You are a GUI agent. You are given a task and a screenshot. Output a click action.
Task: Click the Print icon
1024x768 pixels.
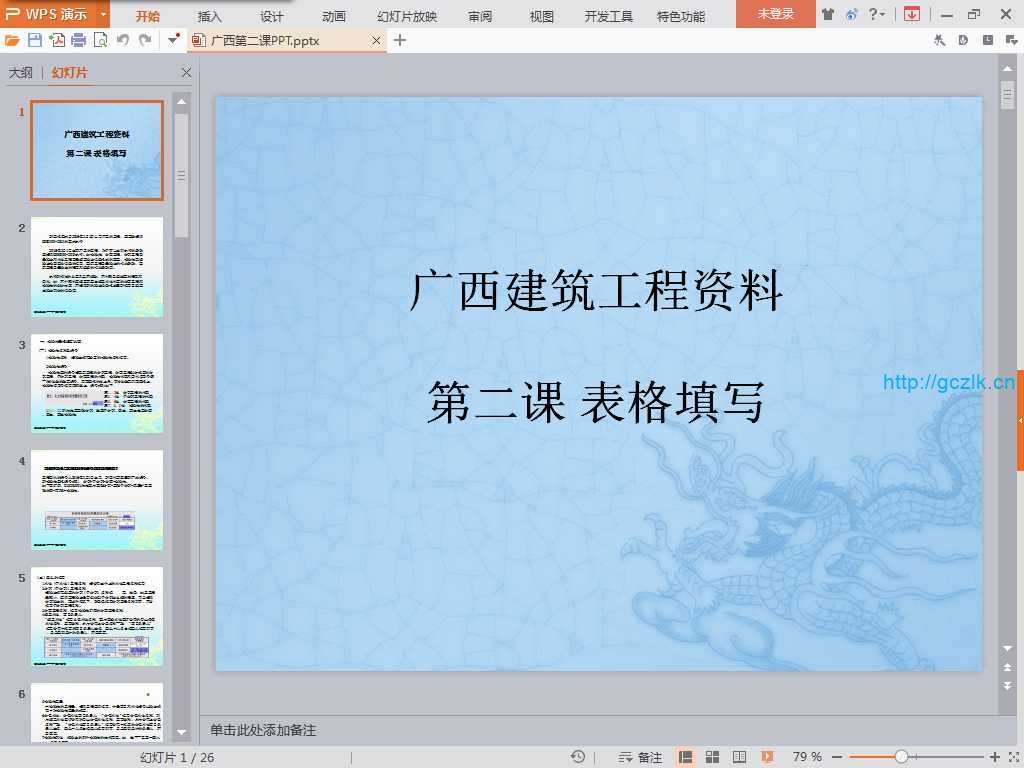tap(78, 40)
